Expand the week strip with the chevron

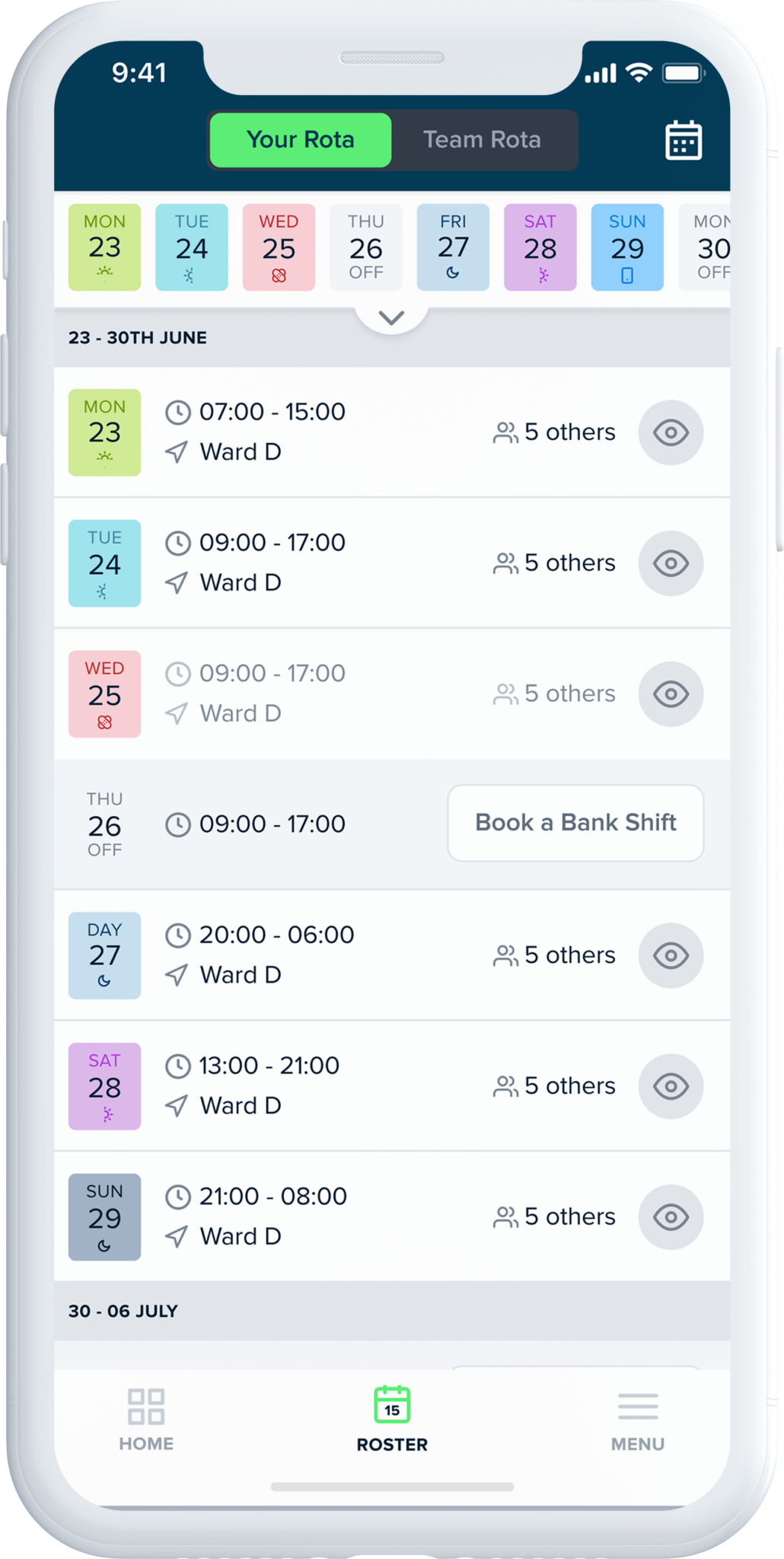[x=391, y=318]
